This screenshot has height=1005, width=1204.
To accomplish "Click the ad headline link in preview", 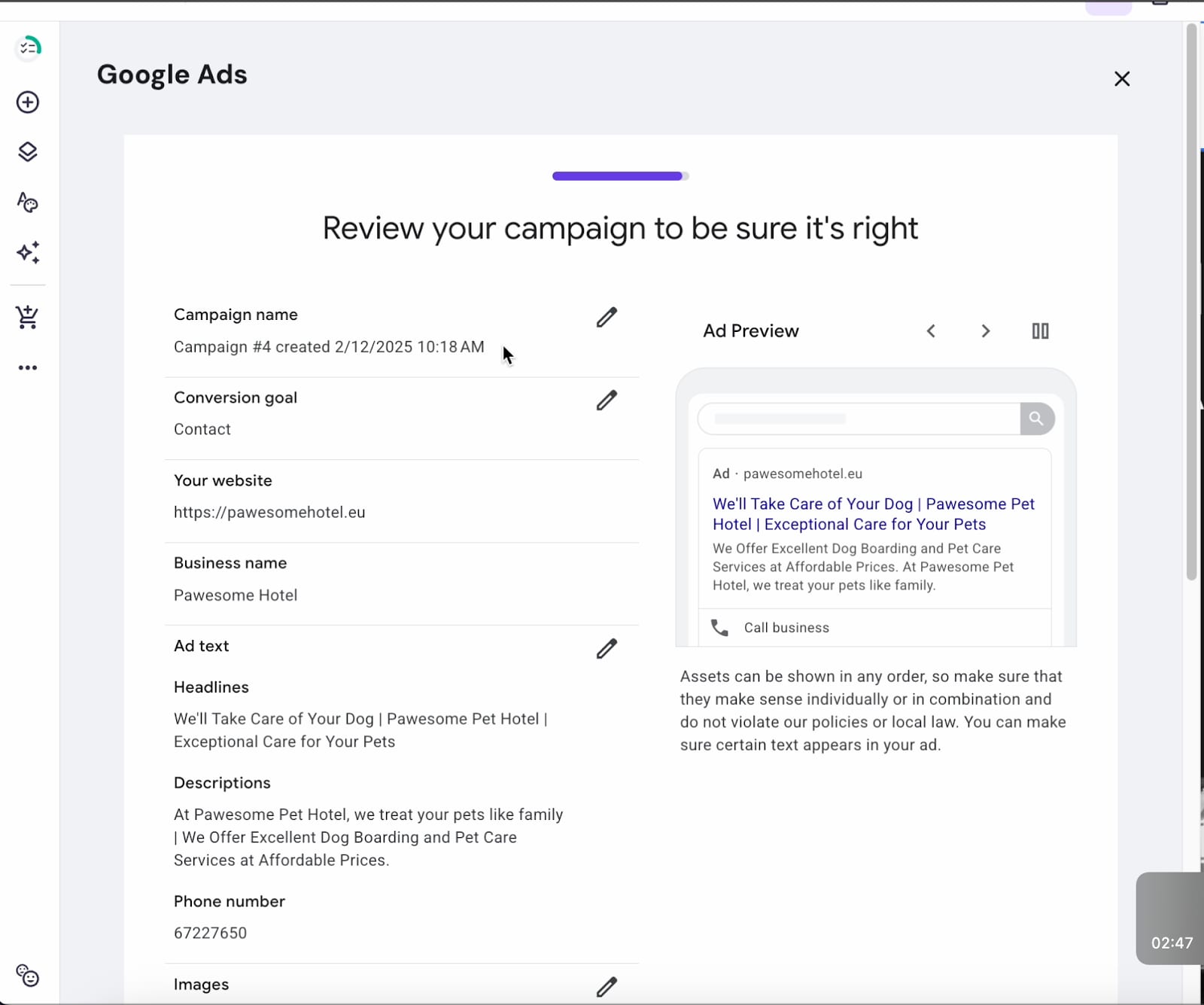I will tap(873, 514).
